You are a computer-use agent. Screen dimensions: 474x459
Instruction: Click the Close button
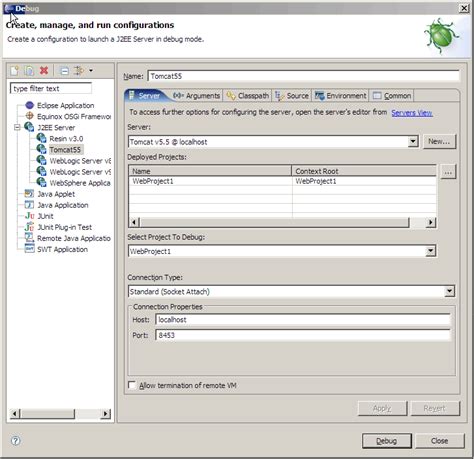point(440,441)
